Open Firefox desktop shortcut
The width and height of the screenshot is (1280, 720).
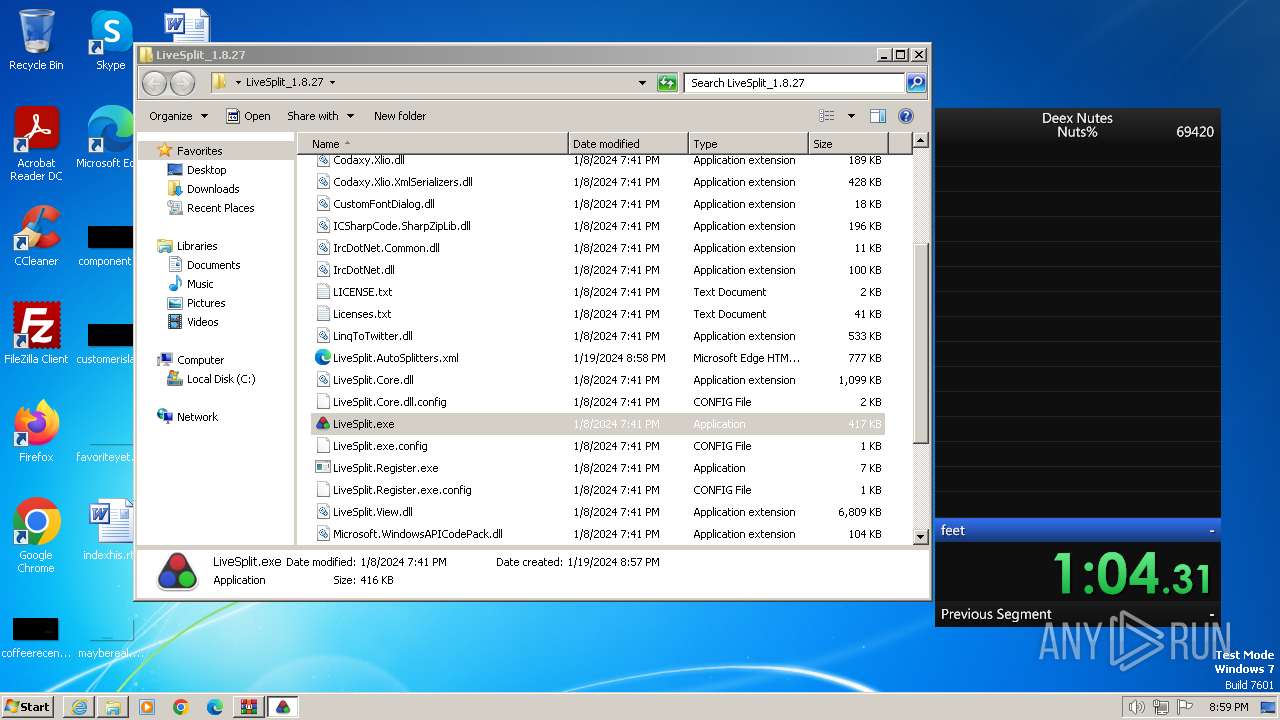click(x=36, y=432)
